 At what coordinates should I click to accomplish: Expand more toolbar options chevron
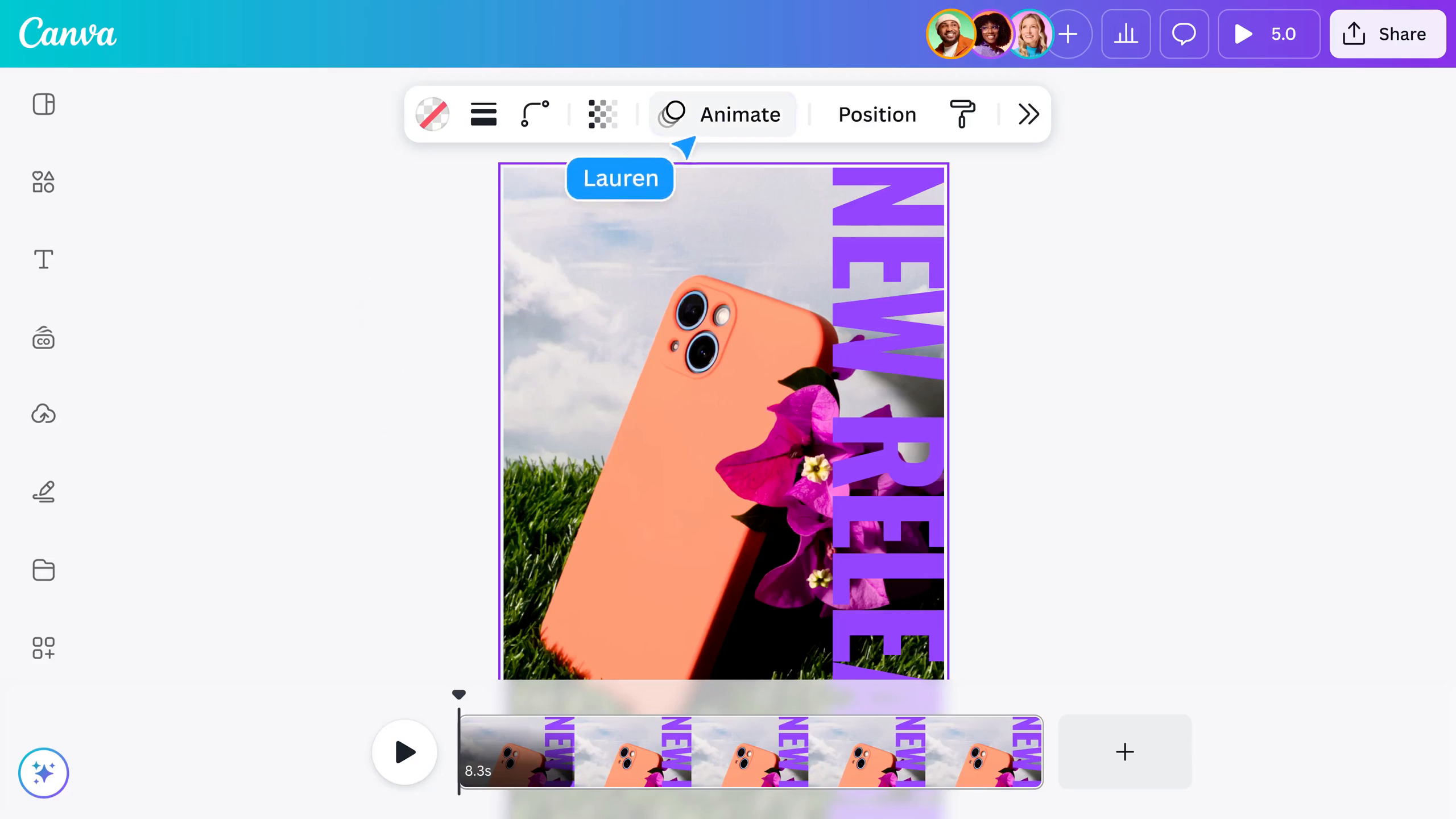pos(1028,114)
